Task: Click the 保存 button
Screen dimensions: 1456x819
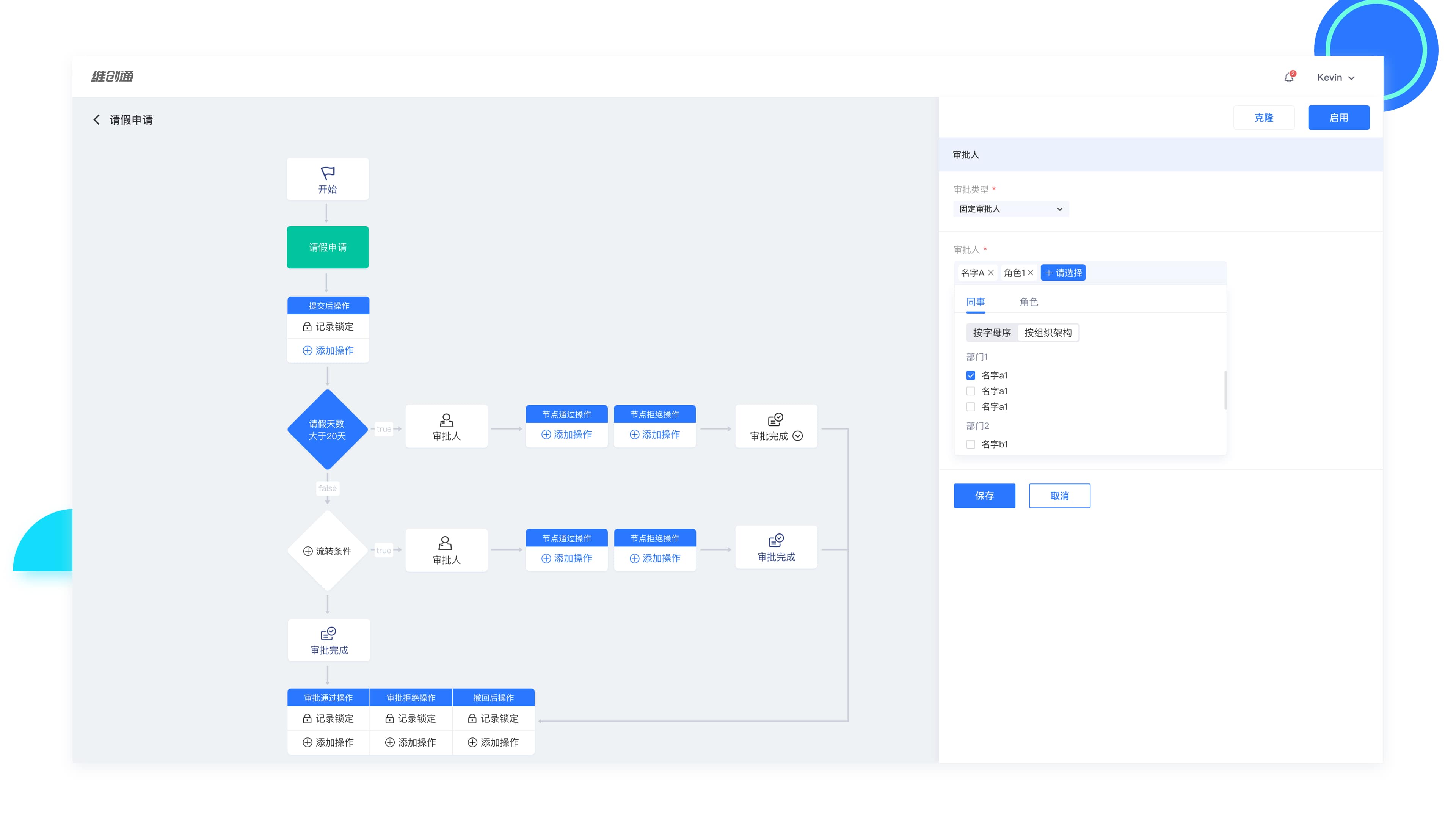Action: [984, 496]
